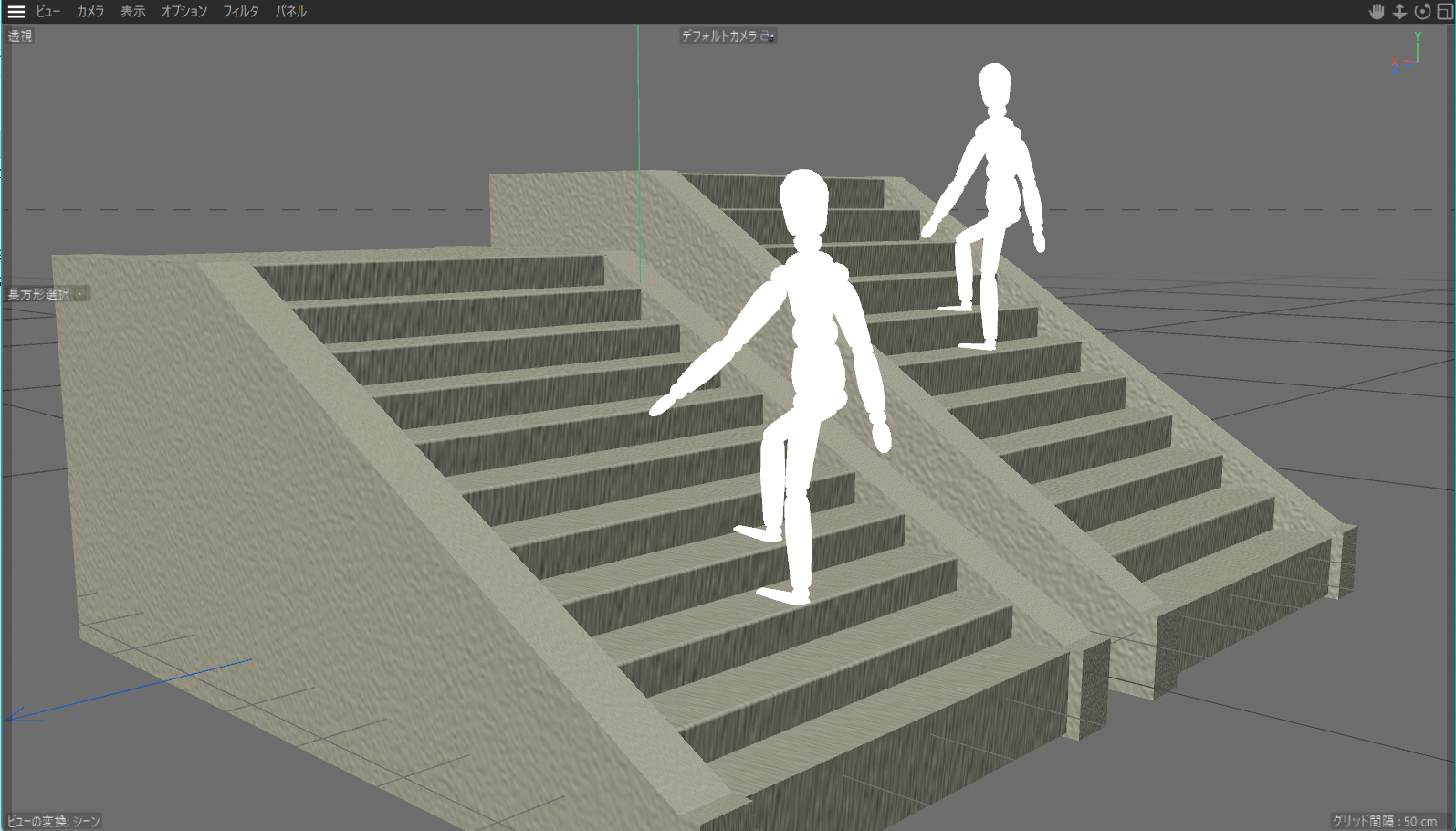Toggle the active view layout icon
Image resolution: width=1456 pixels, height=831 pixels.
click(x=1445, y=12)
